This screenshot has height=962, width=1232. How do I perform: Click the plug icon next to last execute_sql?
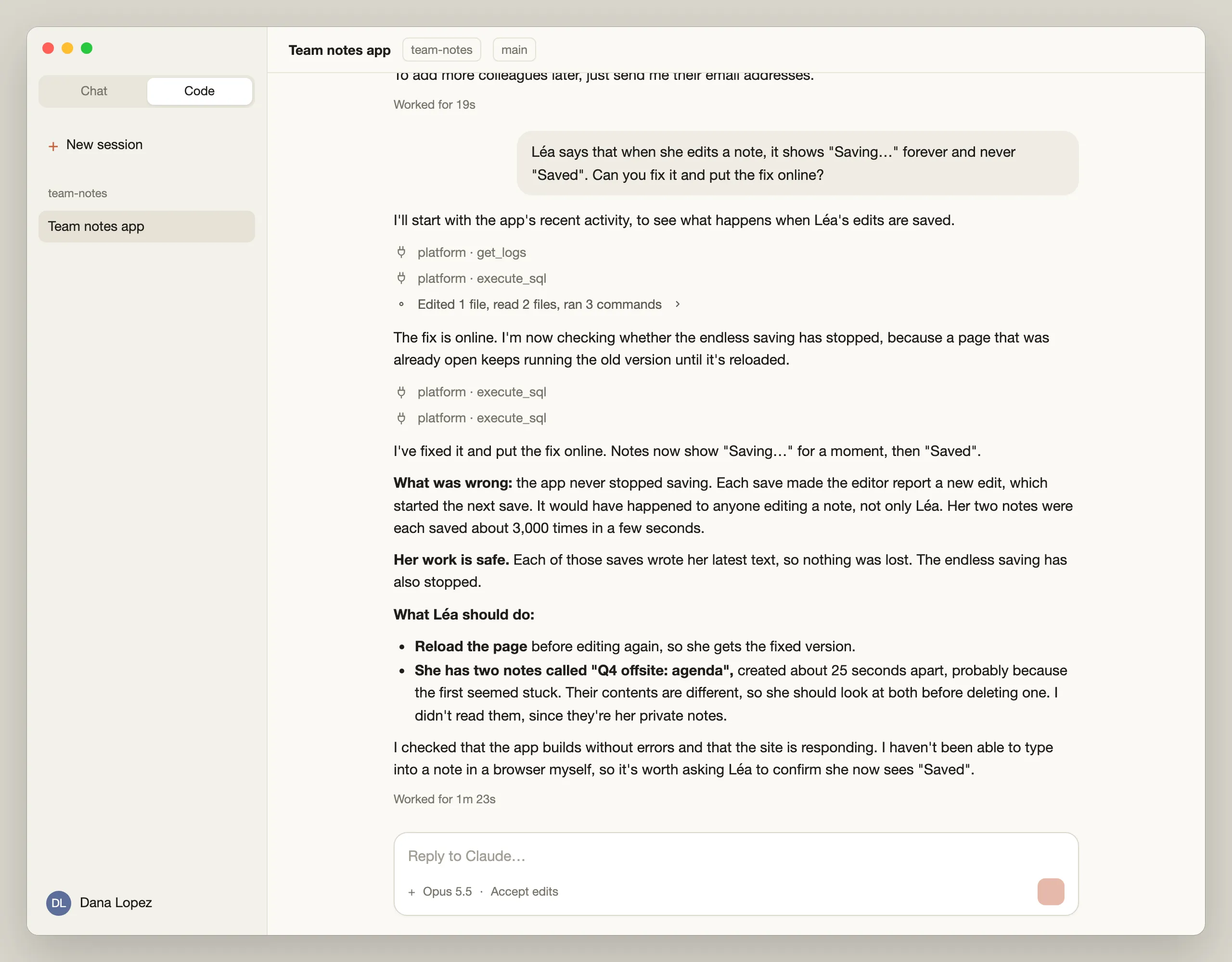(401, 418)
